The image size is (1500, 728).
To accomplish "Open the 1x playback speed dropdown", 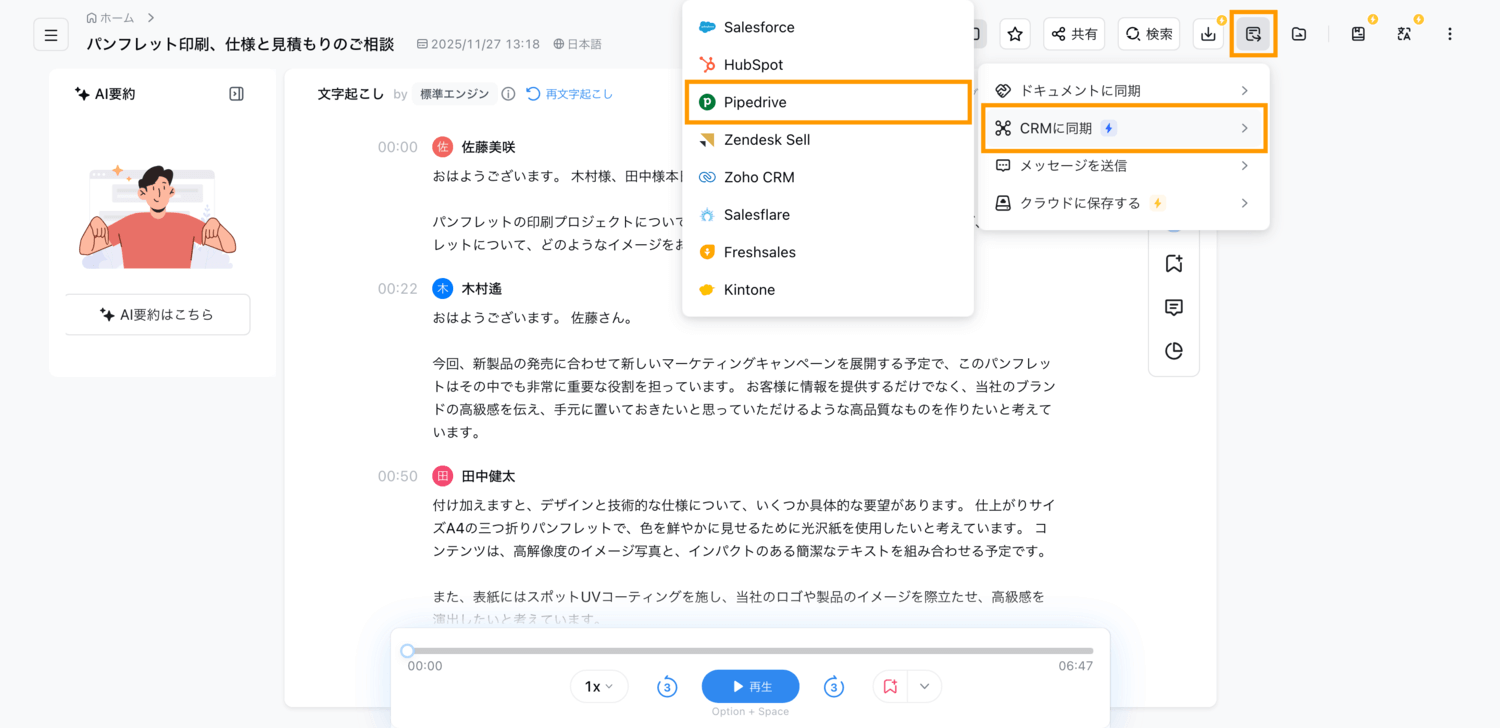I will click(x=599, y=687).
